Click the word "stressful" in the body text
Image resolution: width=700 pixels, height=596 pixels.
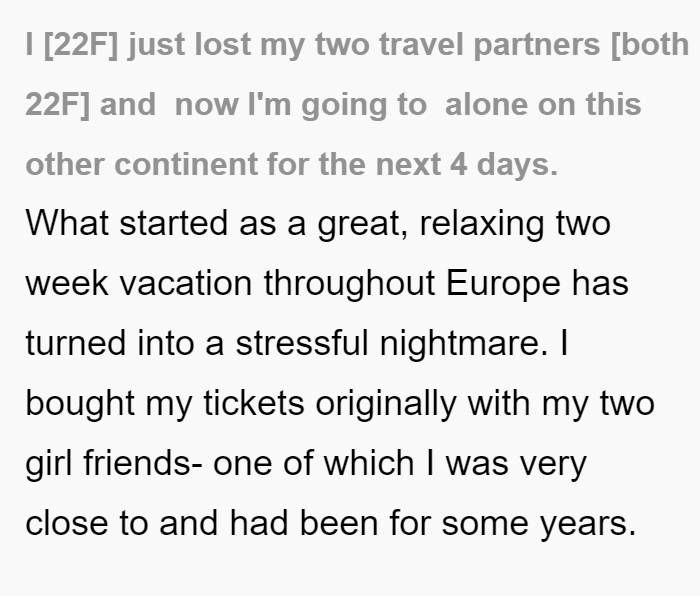pos(302,343)
